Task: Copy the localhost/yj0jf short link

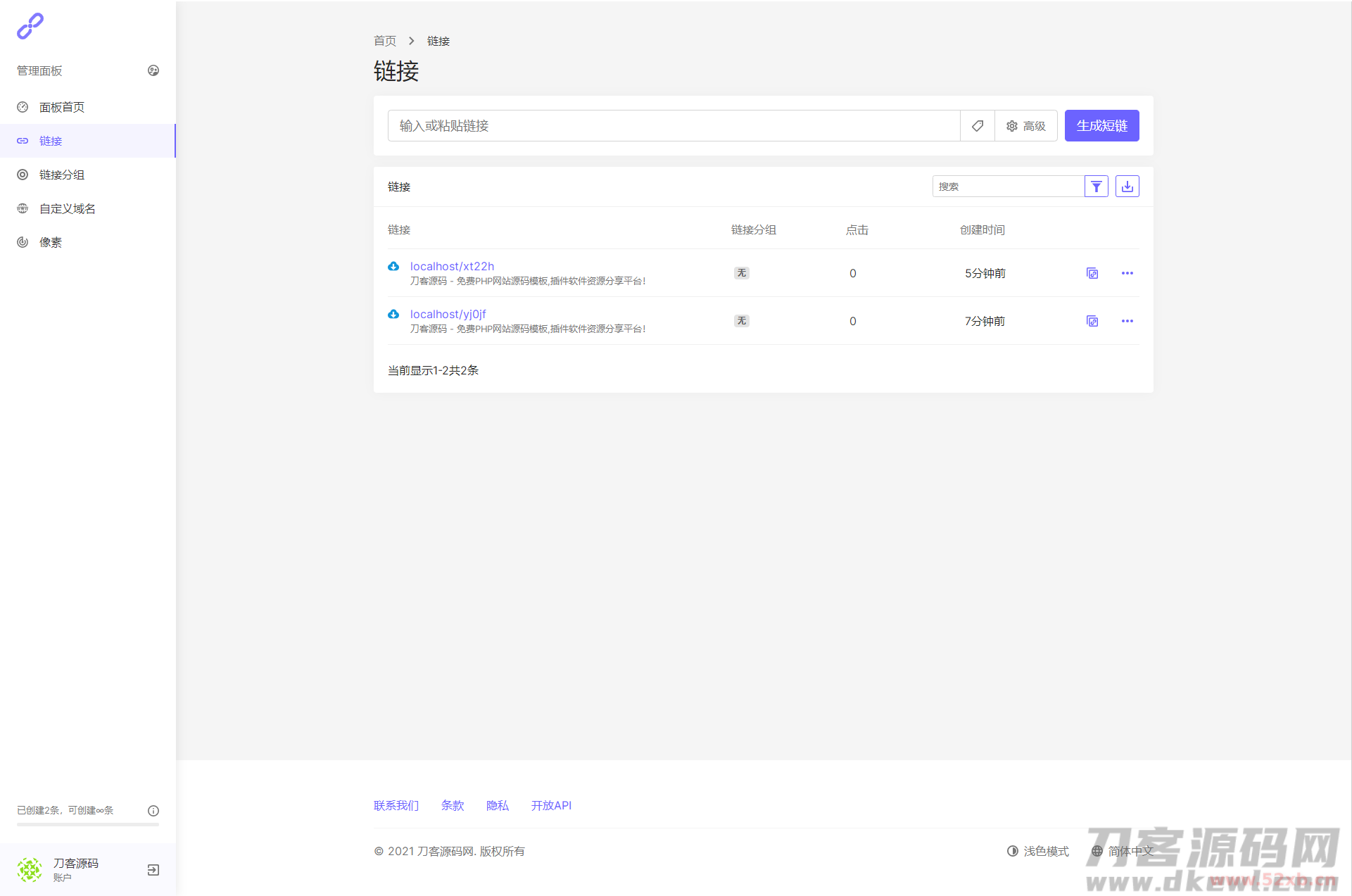Action: pos(1092,321)
